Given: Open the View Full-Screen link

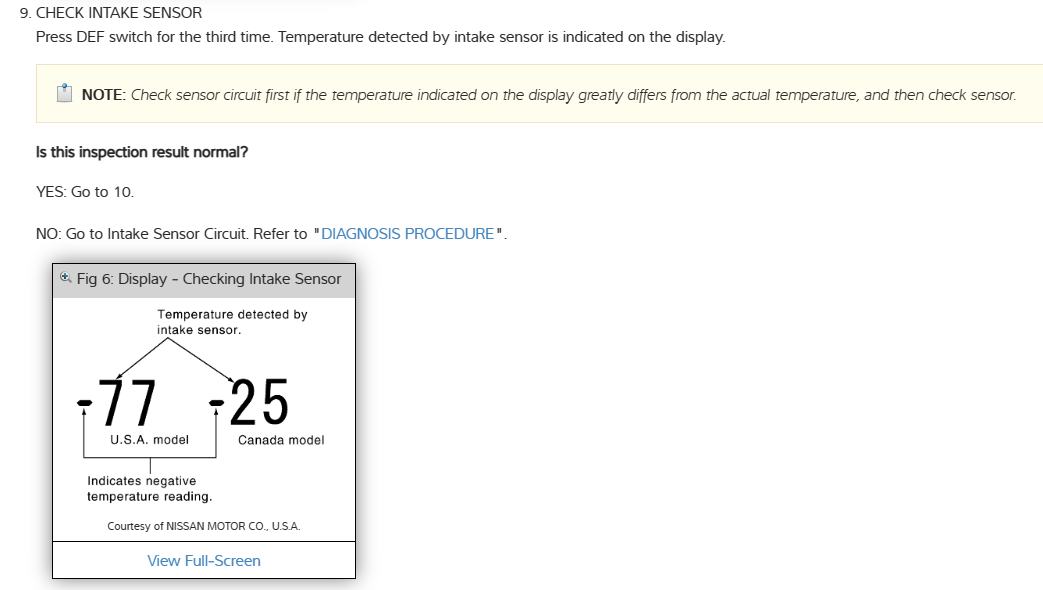Looking at the screenshot, I should click(204, 560).
